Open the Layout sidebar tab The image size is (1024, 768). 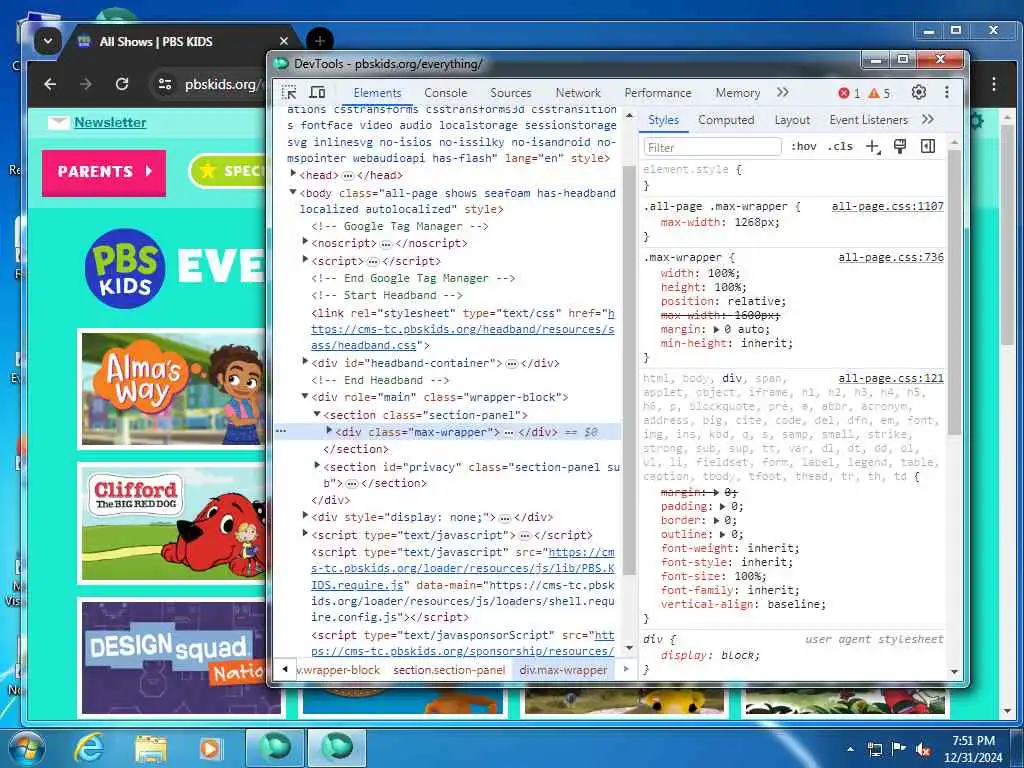click(x=792, y=120)
